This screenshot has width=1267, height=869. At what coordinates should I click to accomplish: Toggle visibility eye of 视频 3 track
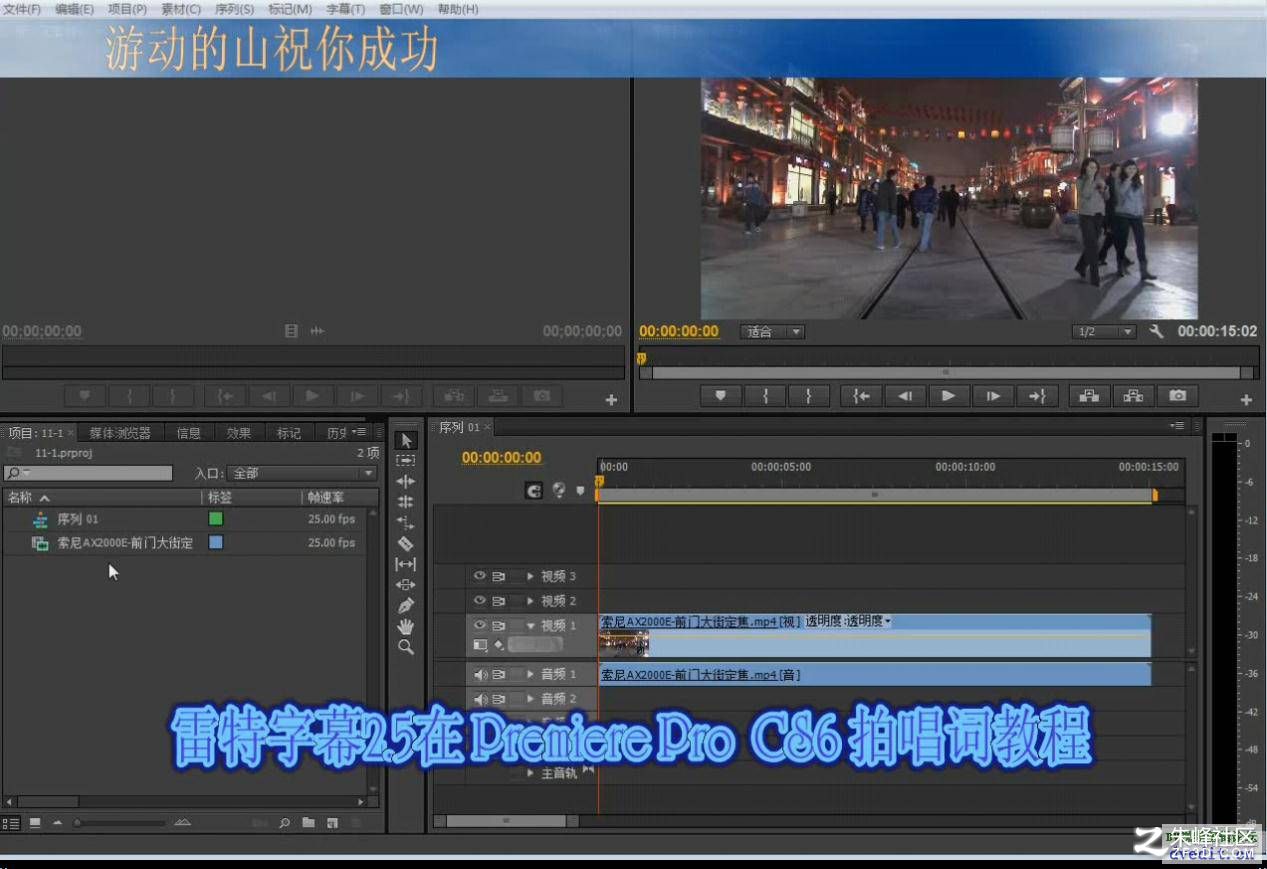pyautogui.click(x=479, y=576)
